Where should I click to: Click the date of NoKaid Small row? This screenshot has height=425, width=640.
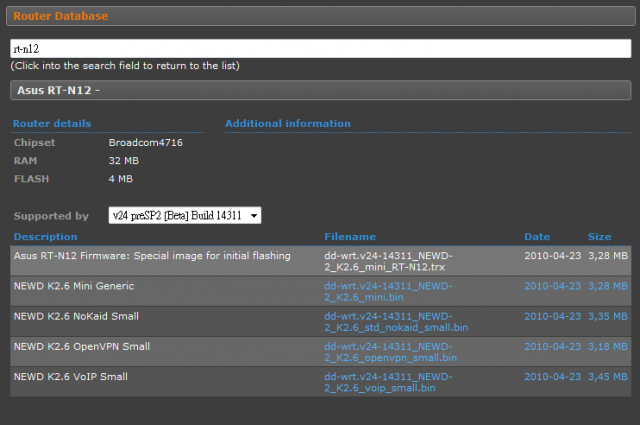click(552, 316)
